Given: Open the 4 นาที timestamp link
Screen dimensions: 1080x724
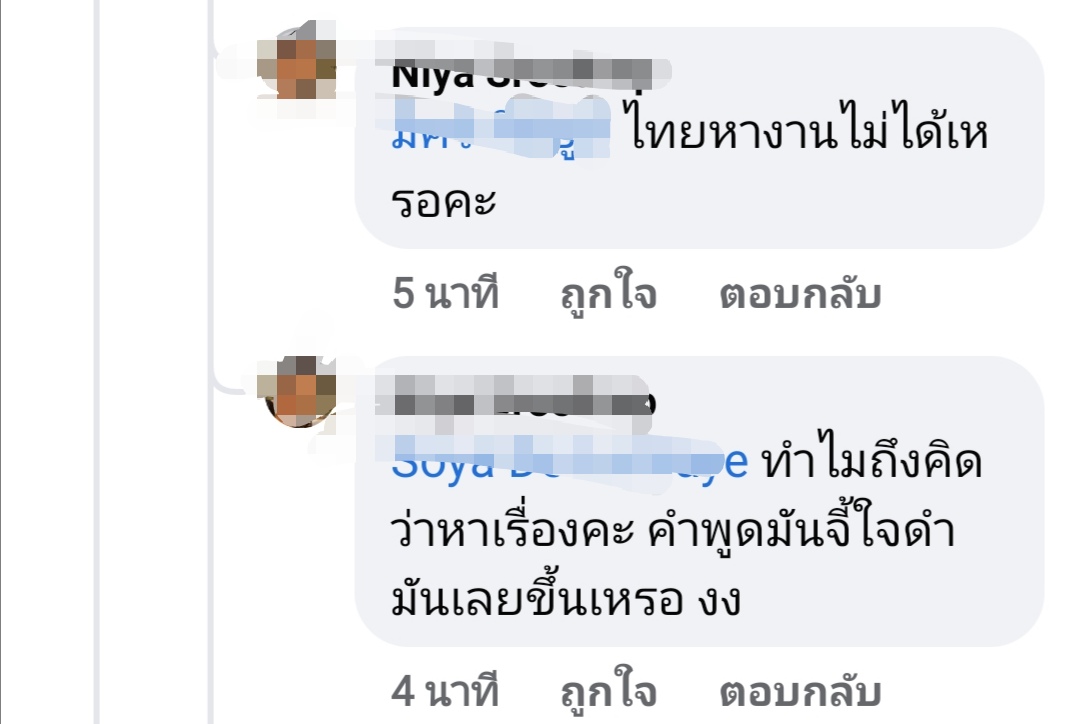Looking at the screenshot, I should [445, 691].
